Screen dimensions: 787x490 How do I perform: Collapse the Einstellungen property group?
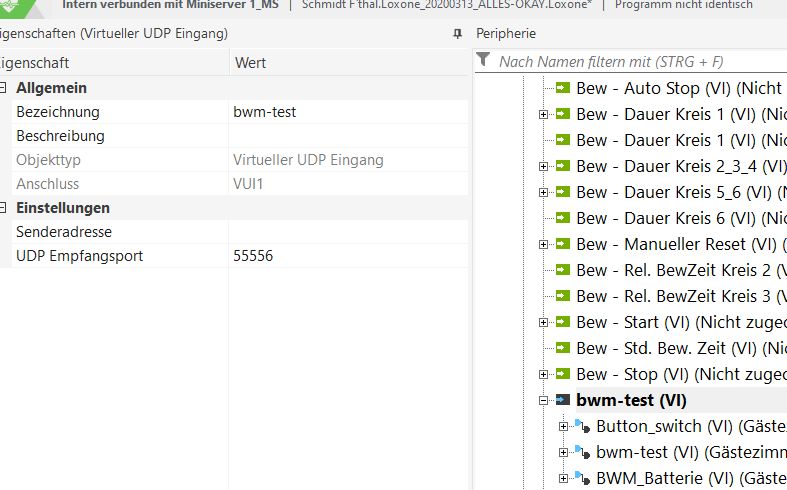[3, 208]
